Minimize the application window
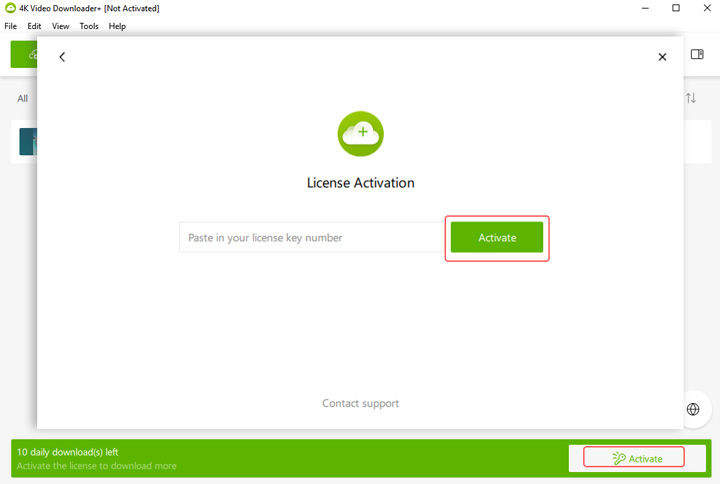The width and height of the screenshot is (720, 484). [x=645, y=8]
